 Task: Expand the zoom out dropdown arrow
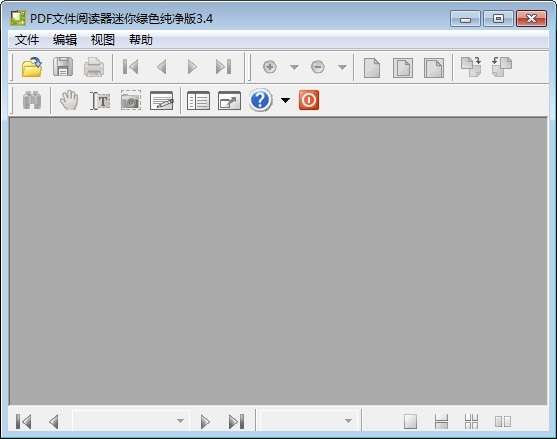tap(342, 67)
